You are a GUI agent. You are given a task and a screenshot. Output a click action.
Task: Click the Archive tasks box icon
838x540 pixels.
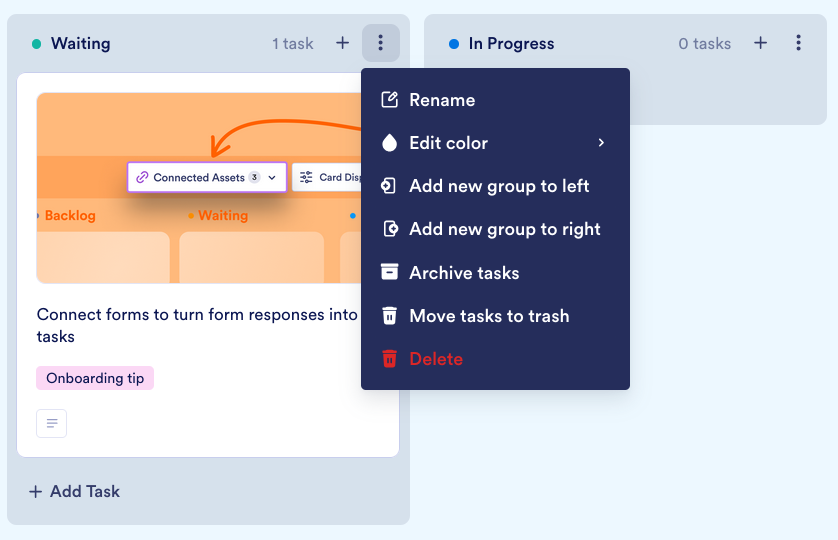[x=390, y=273]
